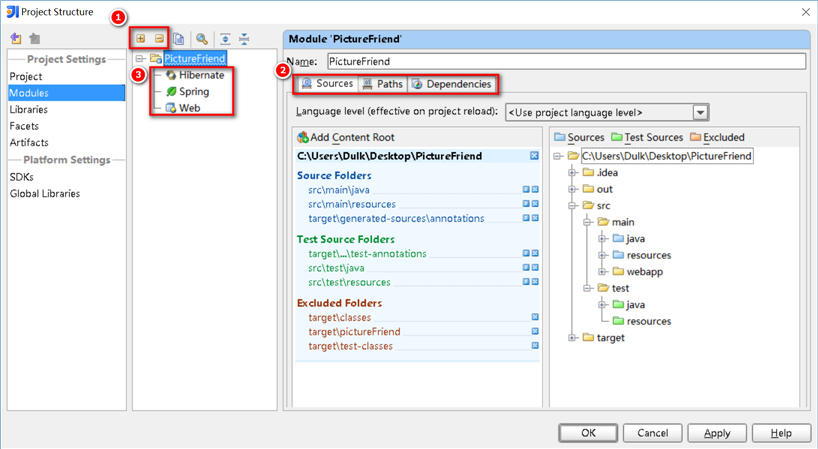Go to Artifacts settings
The image size is (818, 449).
tap(29, 142)
